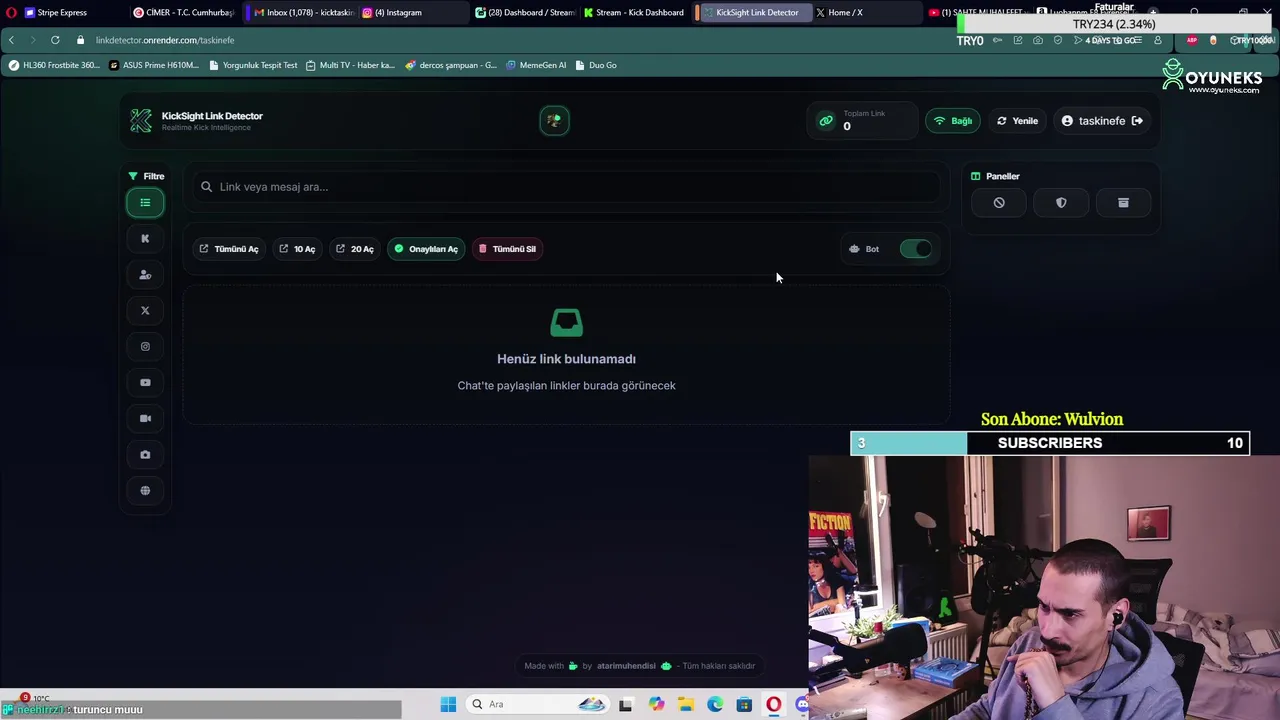Switch to the CIMER browser tab
This screenshot has height=720, width=1280.
tap(184, 12)
